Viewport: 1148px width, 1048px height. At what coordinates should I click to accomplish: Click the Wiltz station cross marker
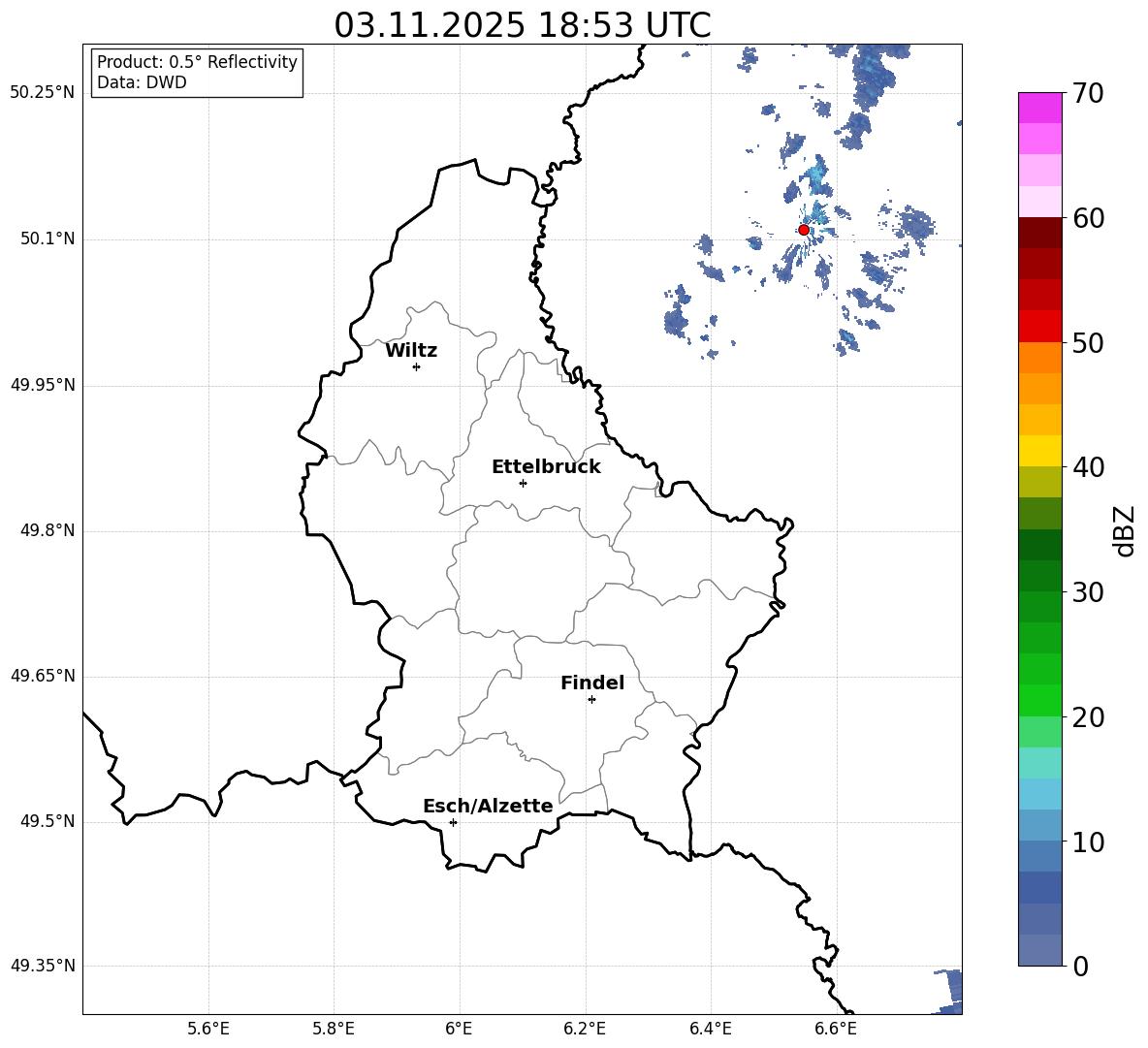pyautogui.click(x=416, y=366)
